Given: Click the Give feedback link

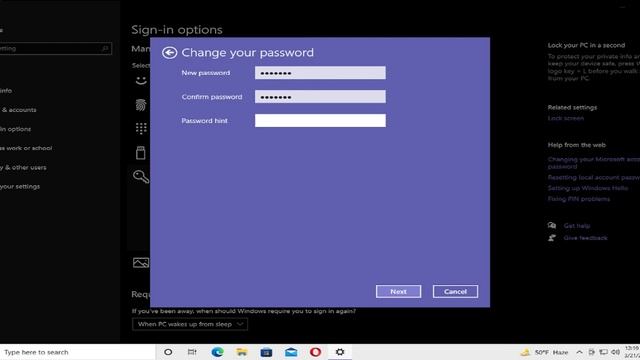Looking at the screenshot, I should (x=585, y=238).
